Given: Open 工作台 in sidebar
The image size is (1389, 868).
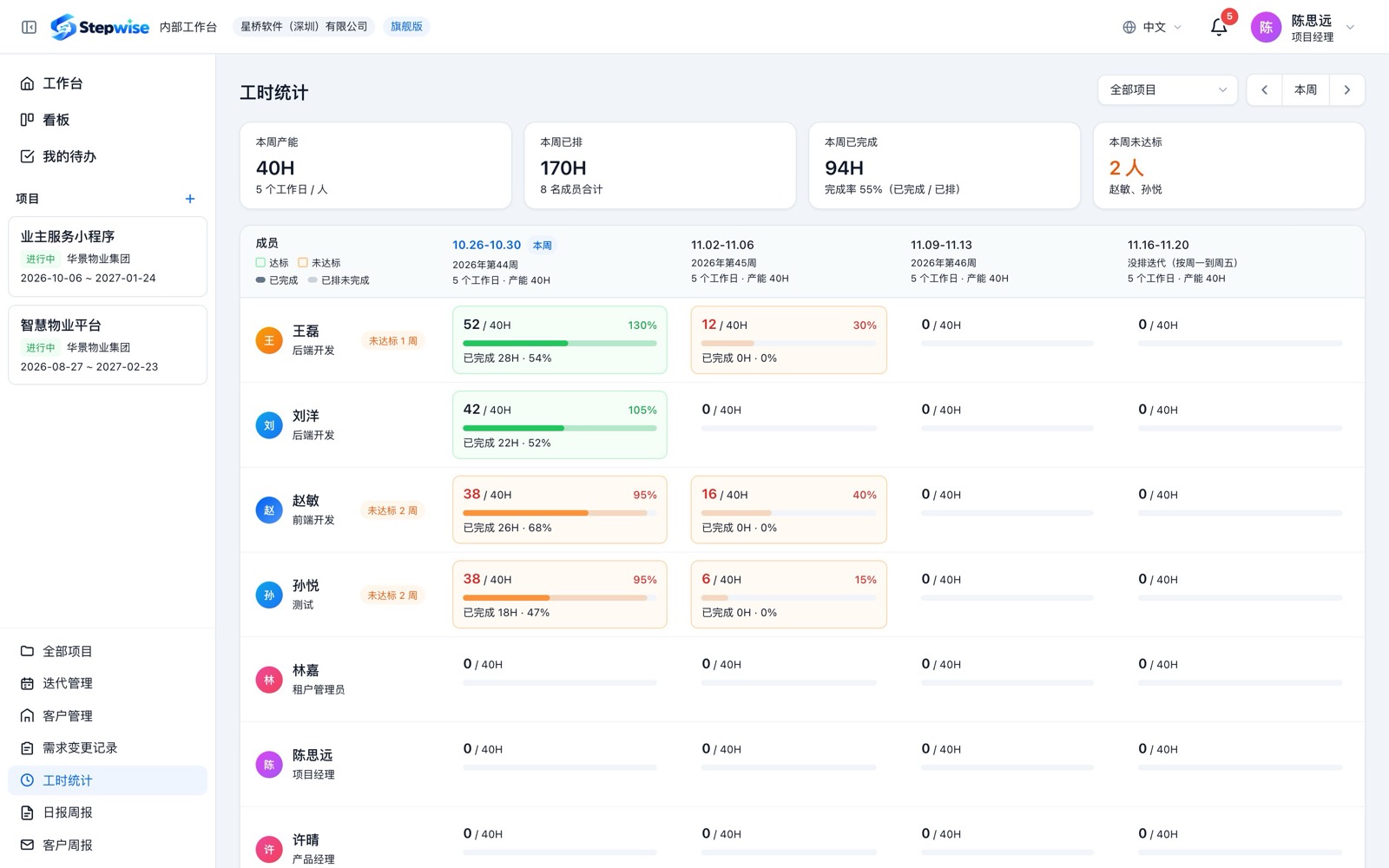Looking at the screenshot, I should [x=108, y=83].
